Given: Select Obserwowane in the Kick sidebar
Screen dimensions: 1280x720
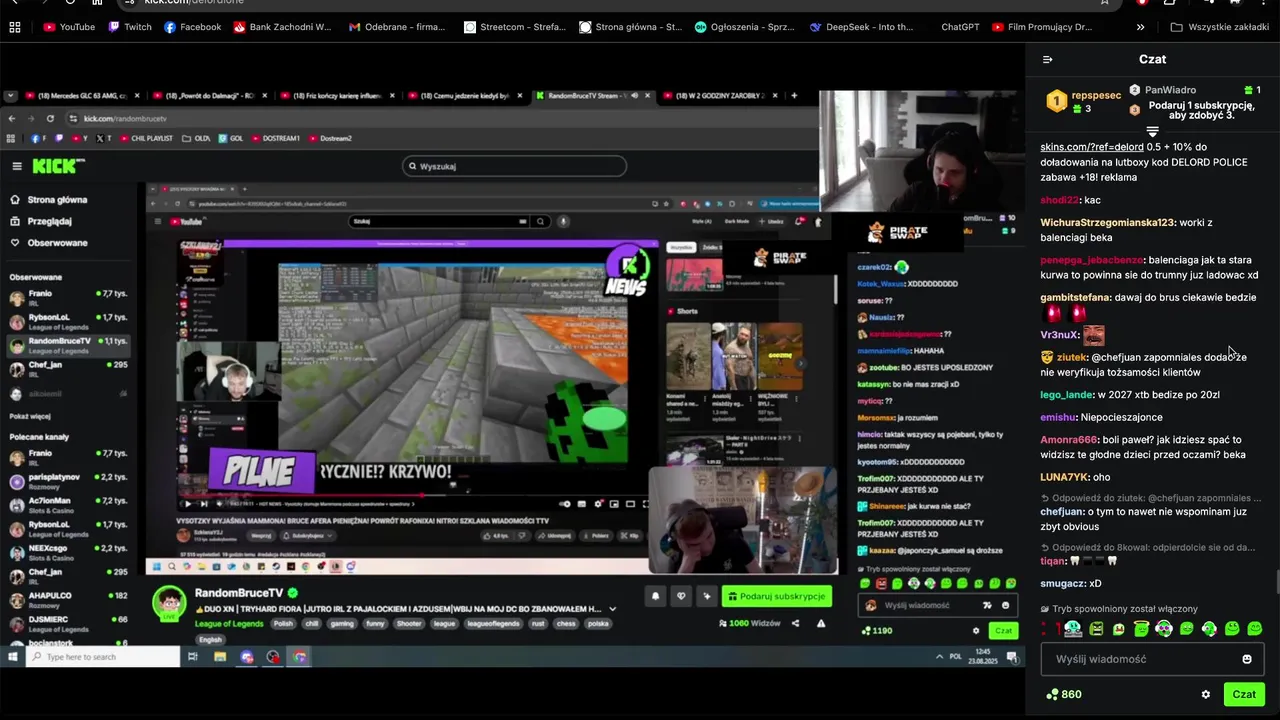Looking at the screenshot, I should tap(49, 243).
